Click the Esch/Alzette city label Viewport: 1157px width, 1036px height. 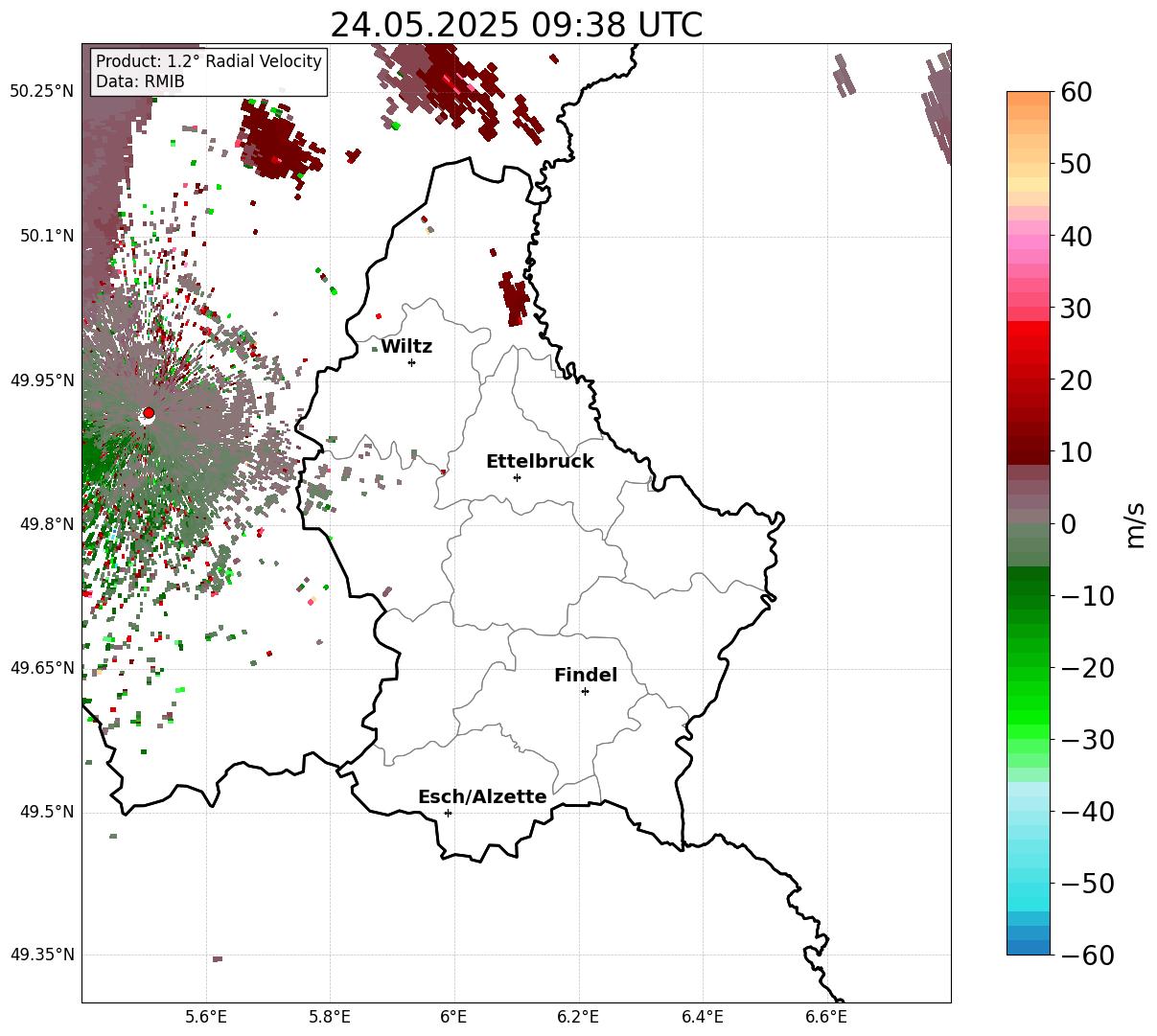pos(482,797)
